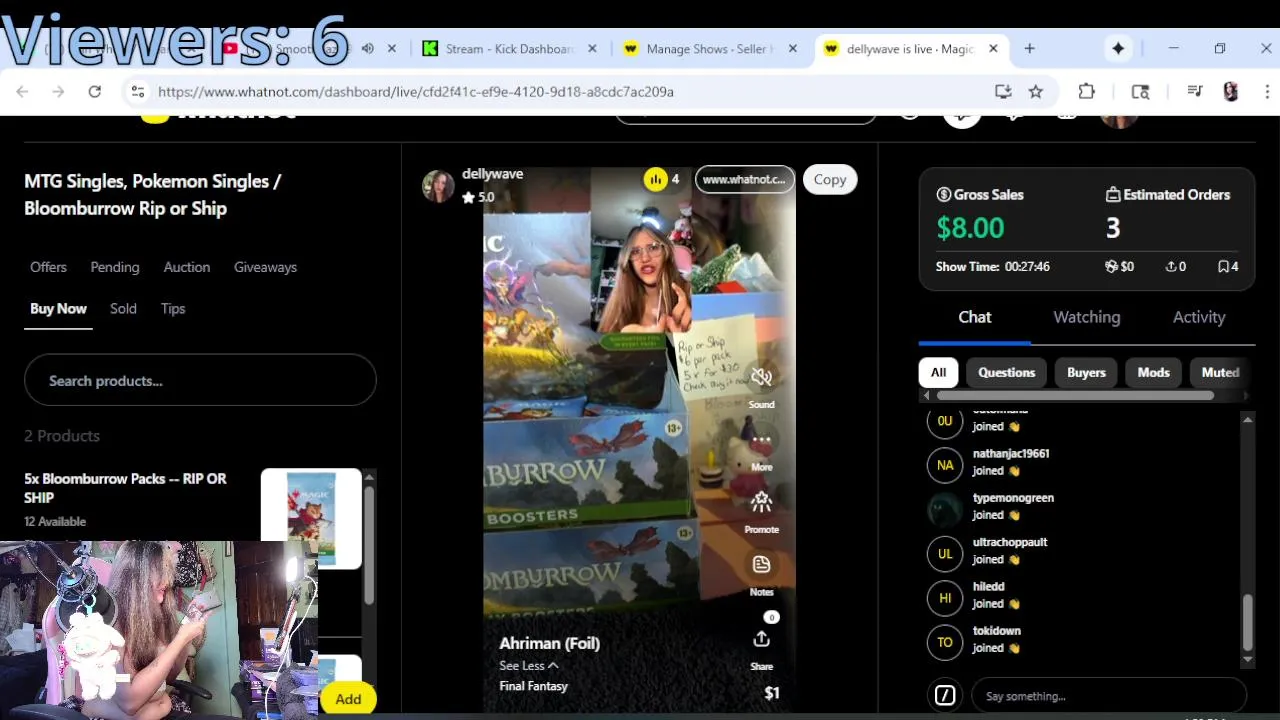Open the More options icon on video
Screen dimensions: 1280x720
761,440
